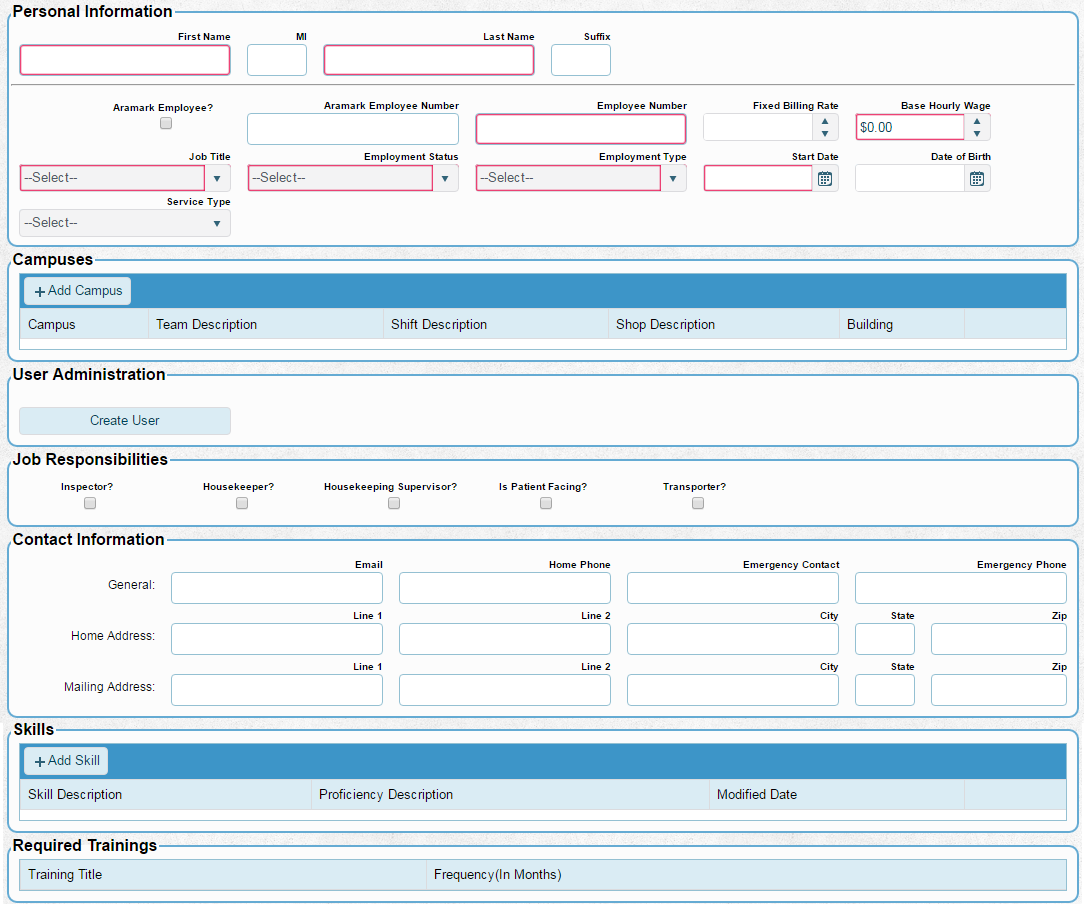Check the Aramark Employee checkbox
This screenshot has height=910, width=1084.
(166, 123)
